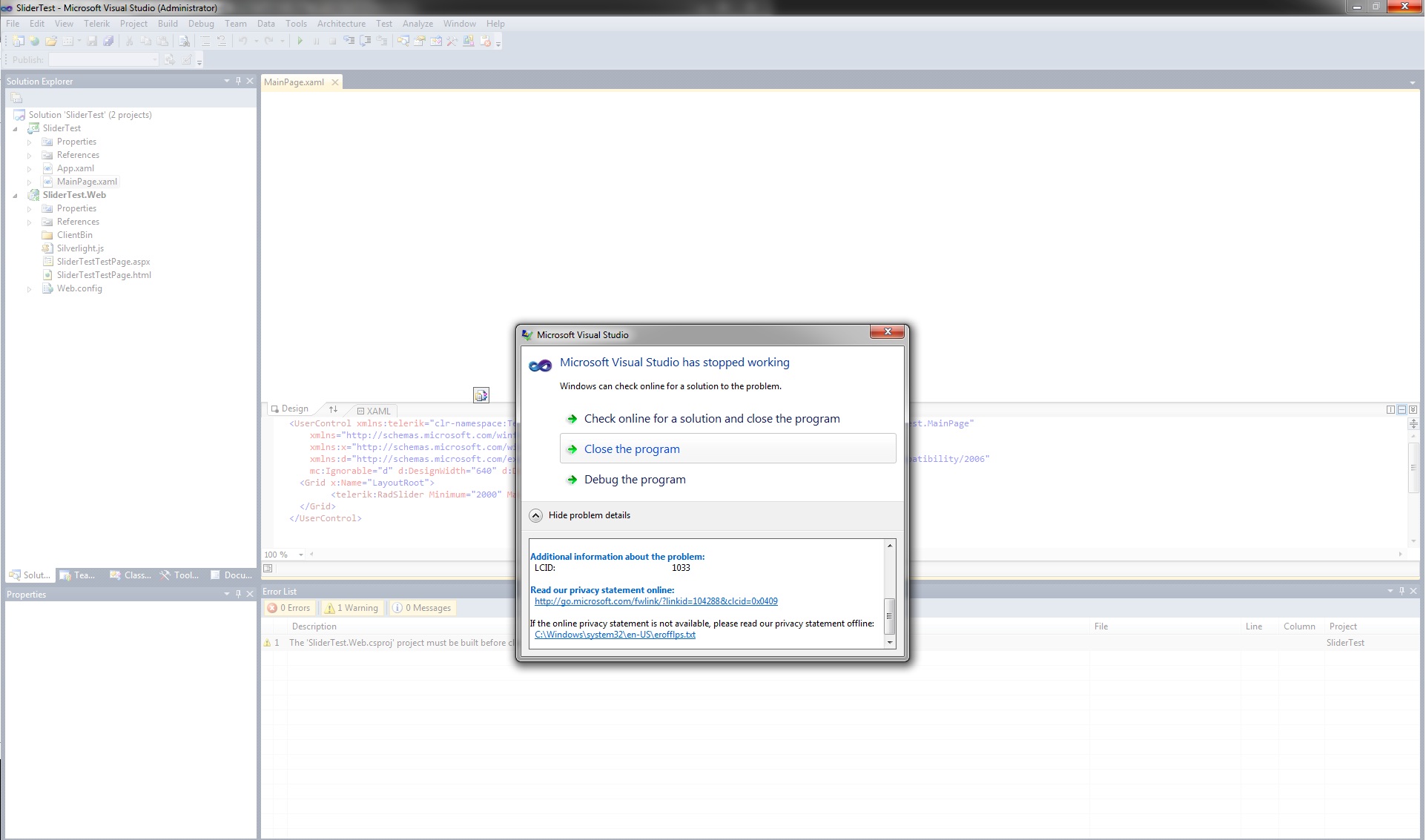Choose Check online for a solution option
Image resolution: width=1426 pixels, height=840 pixels.
pos(712,419)
